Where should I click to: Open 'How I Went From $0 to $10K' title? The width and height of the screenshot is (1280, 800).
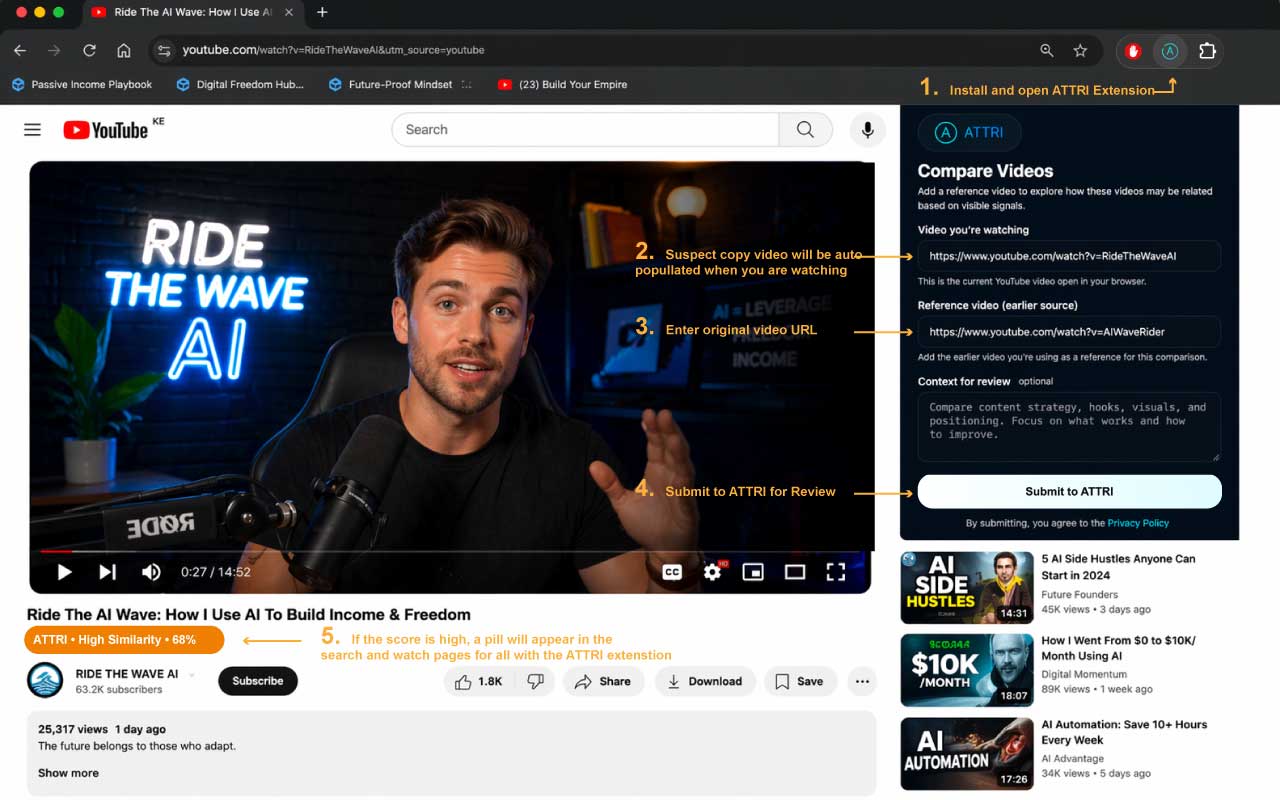tap(1118, 648)
